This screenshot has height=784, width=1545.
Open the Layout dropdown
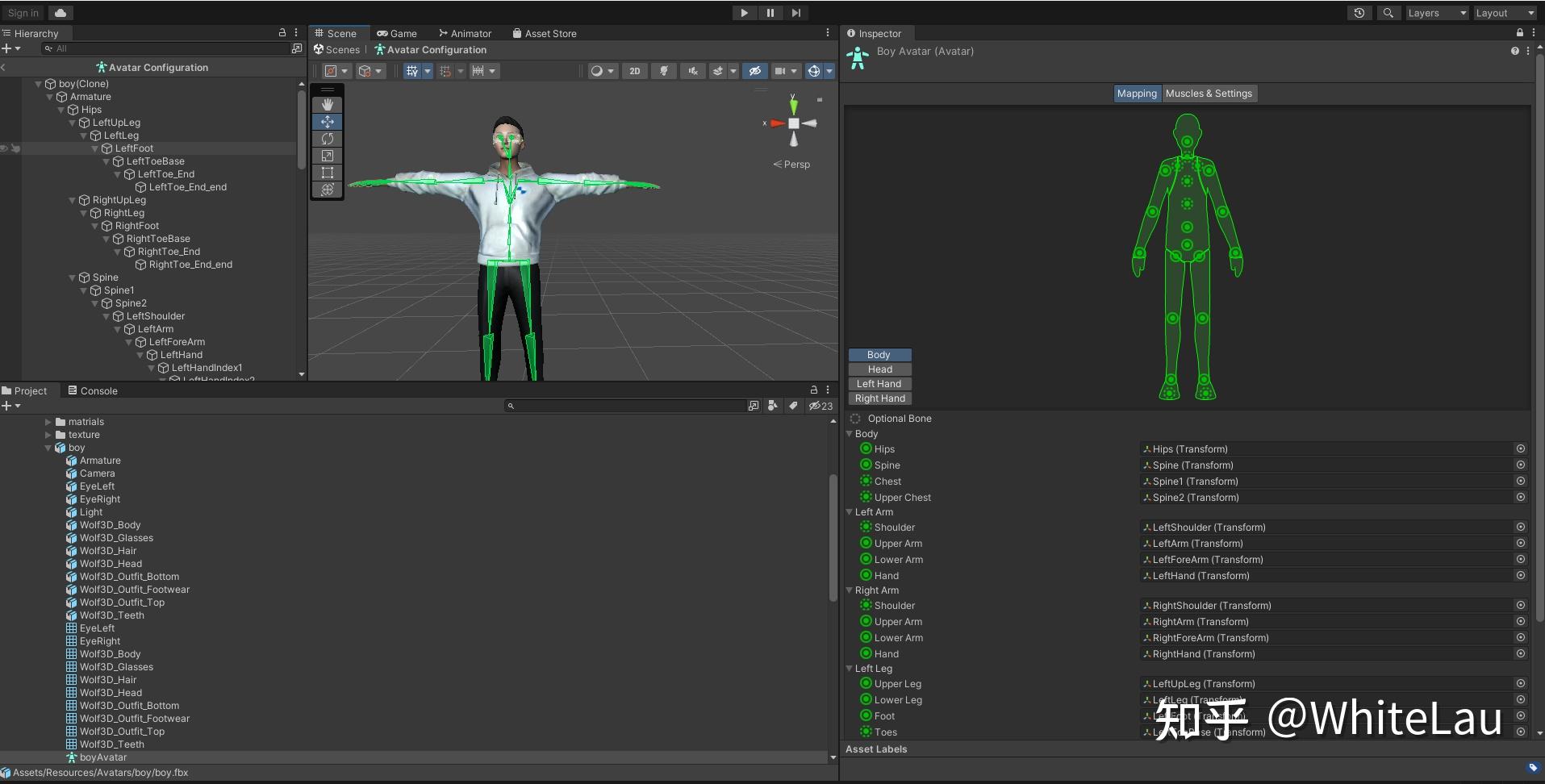point(1505,13)
